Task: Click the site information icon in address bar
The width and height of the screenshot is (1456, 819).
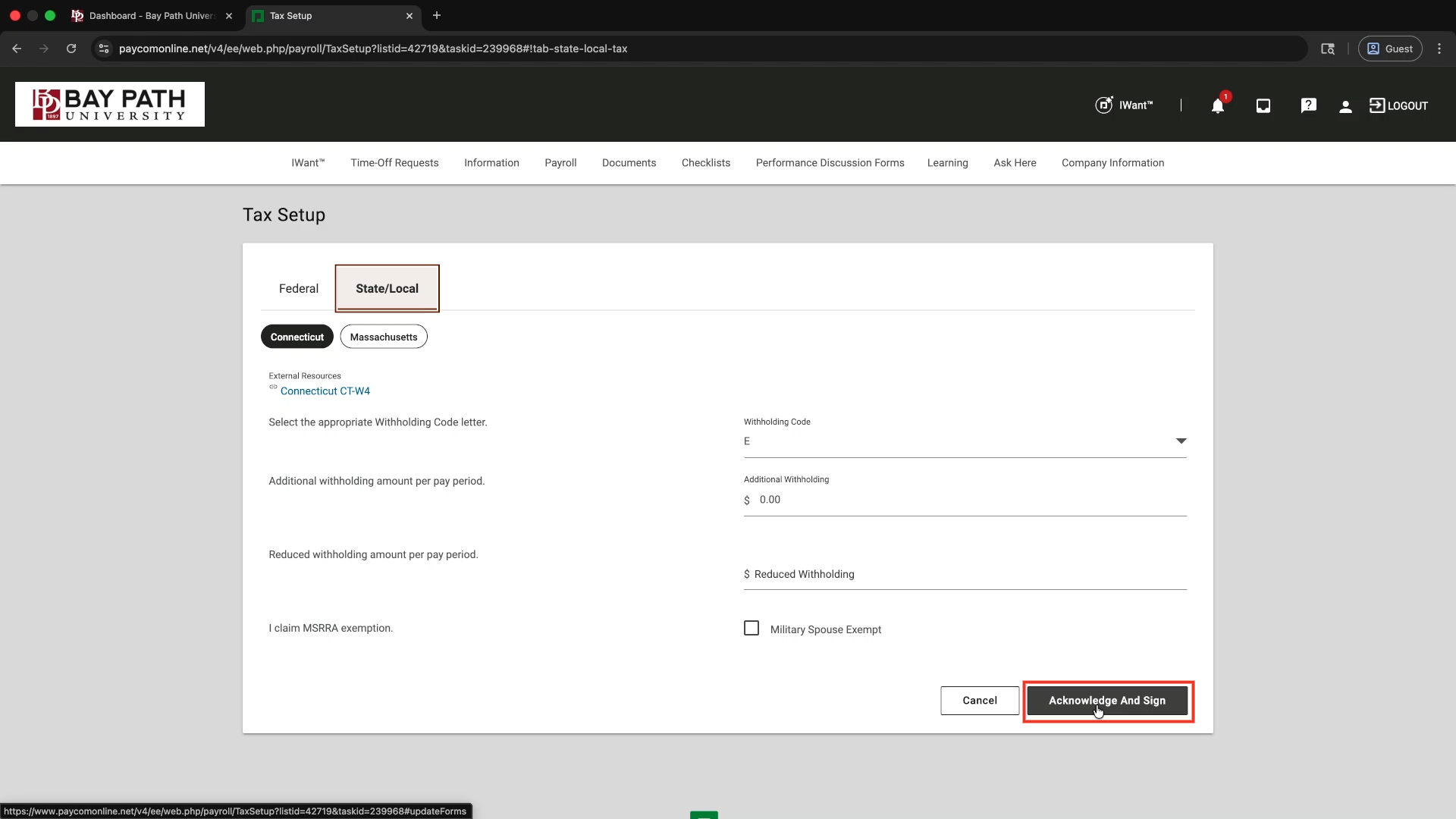Action: pos(104,49)
